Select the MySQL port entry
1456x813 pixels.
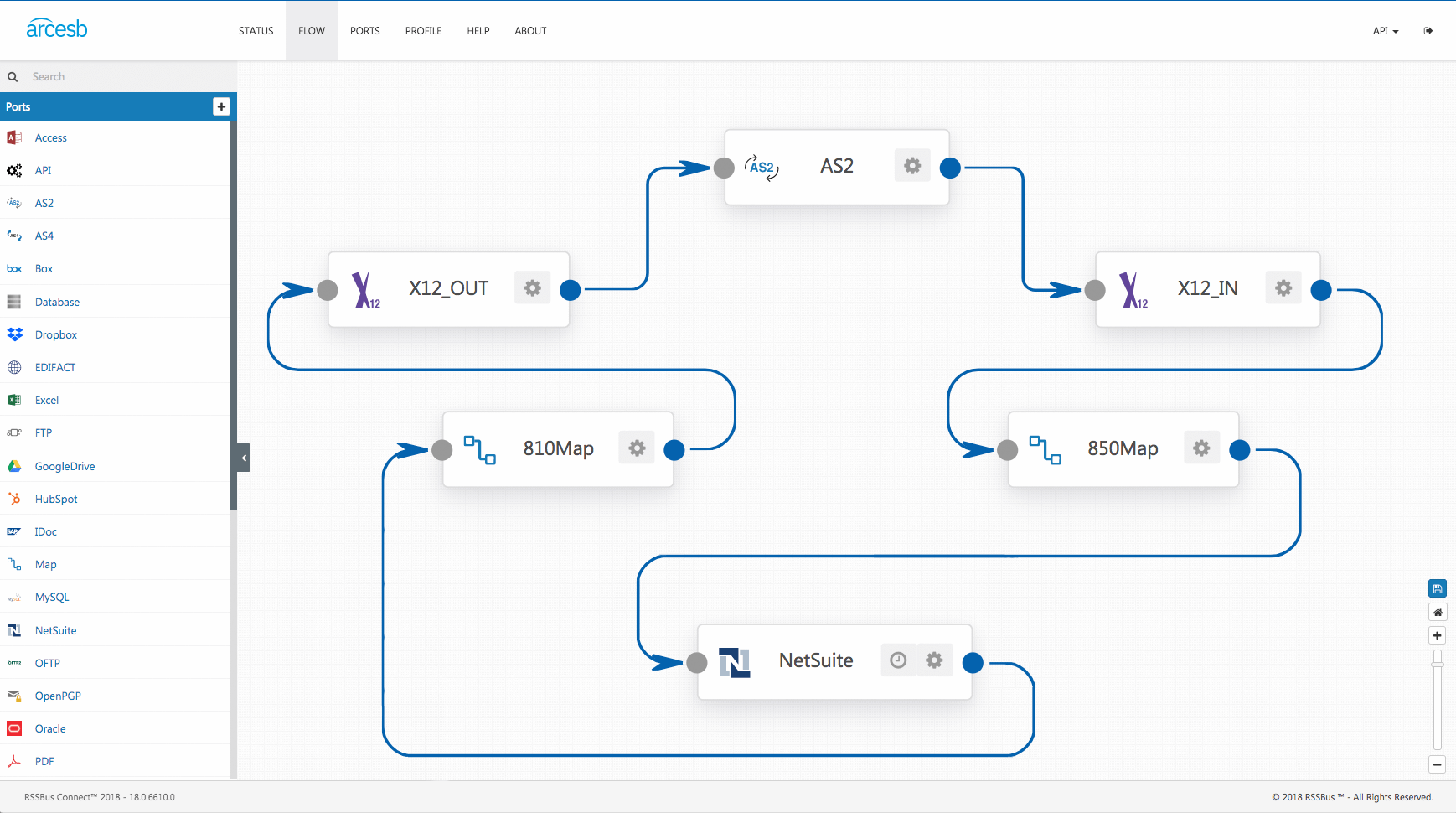(x=115, y=597)
